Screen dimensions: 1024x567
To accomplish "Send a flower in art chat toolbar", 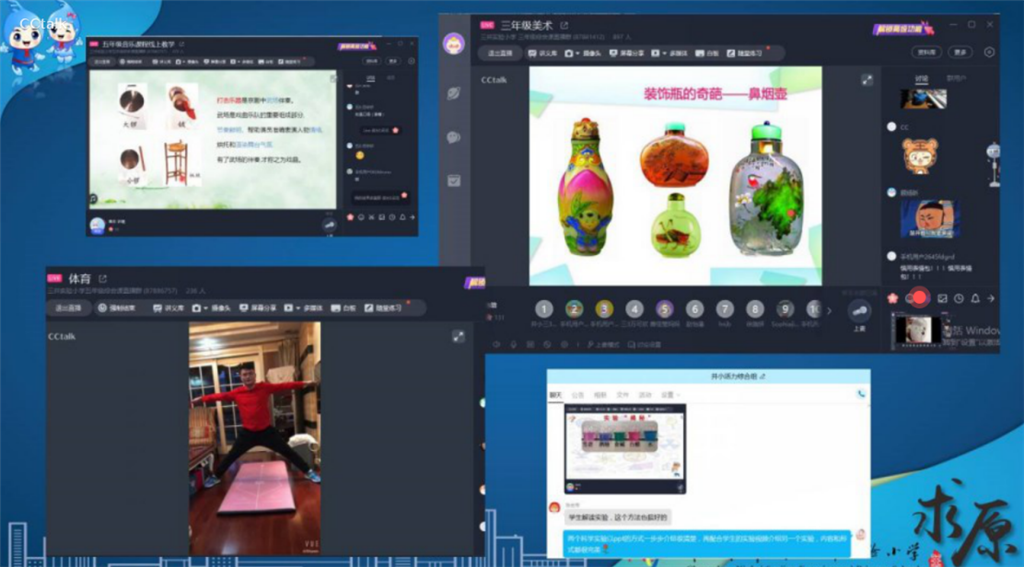I will point(892,299).
